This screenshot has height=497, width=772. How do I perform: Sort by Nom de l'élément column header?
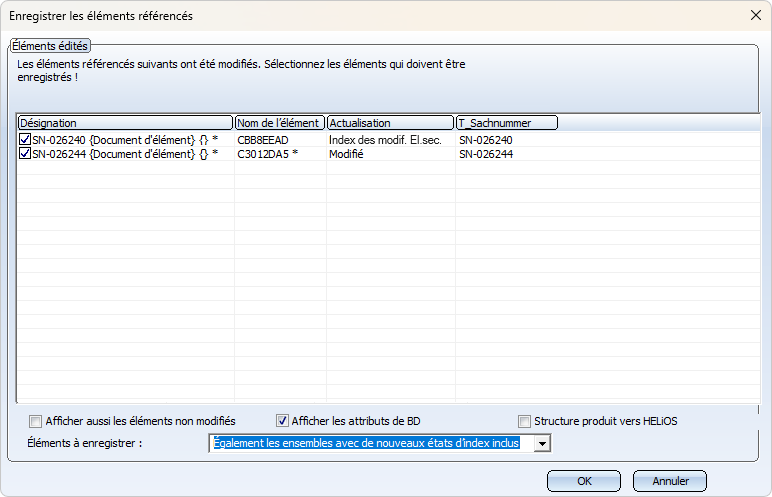(280, 123)
